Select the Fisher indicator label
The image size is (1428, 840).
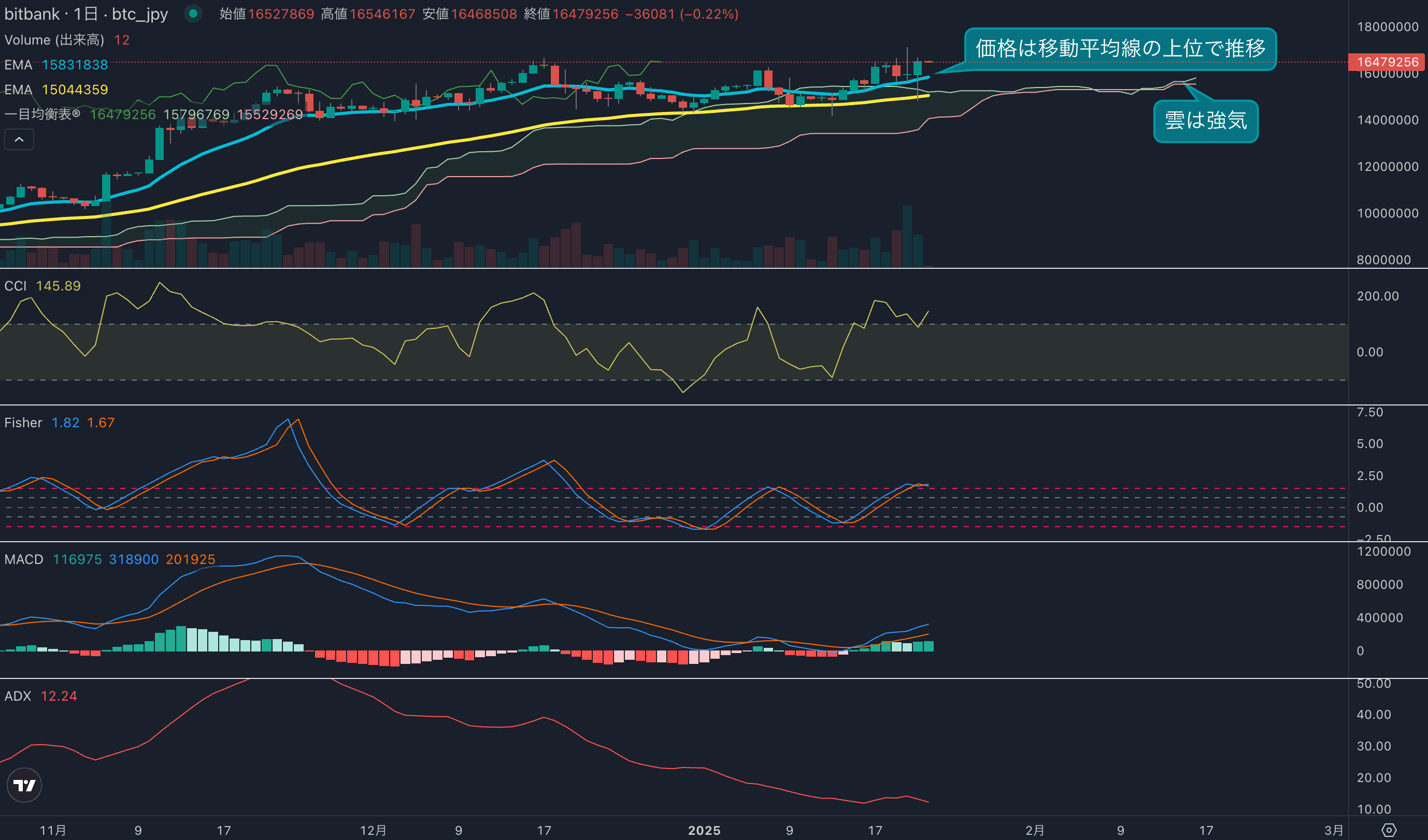(23, 423)
